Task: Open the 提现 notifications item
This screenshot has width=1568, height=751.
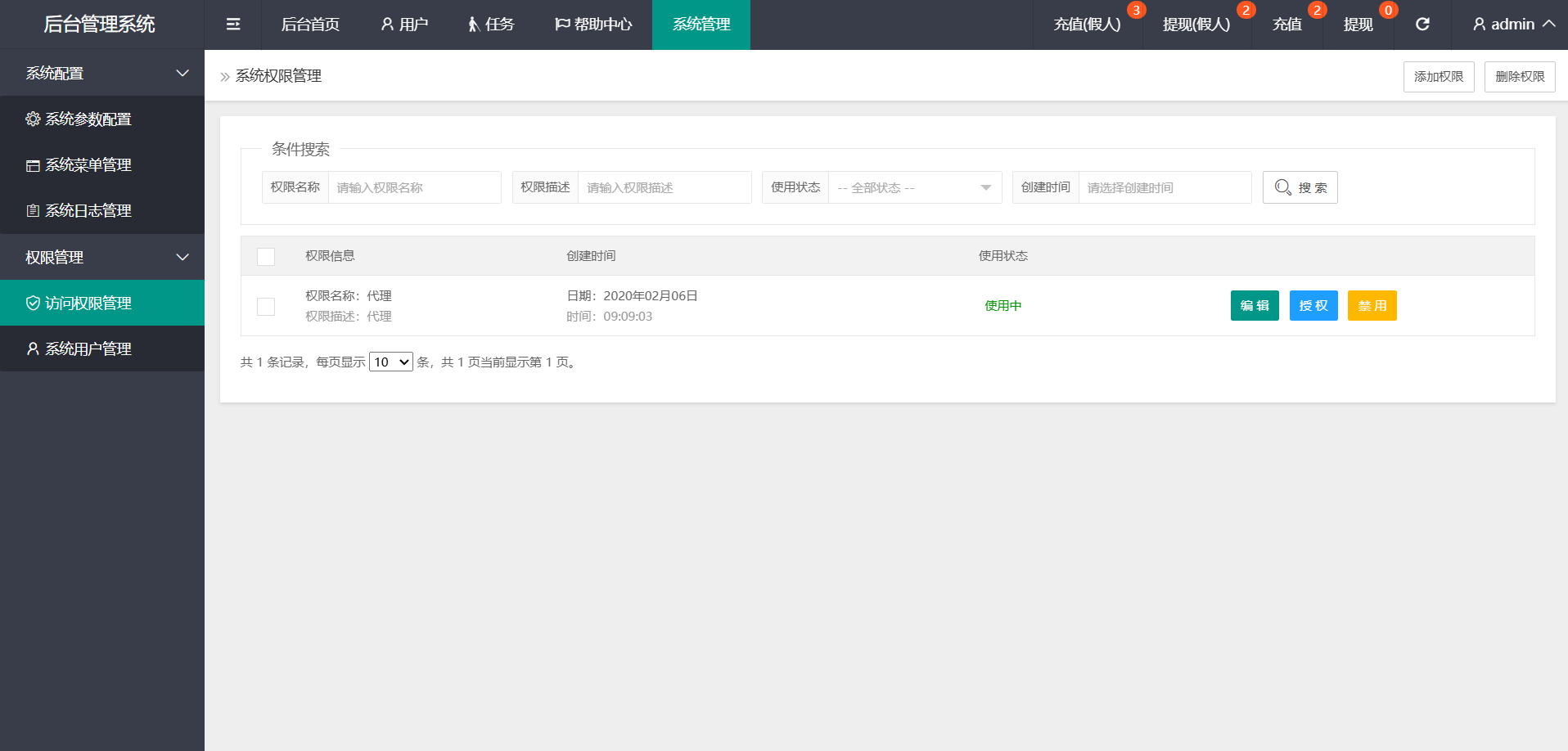Action: (x=1358, y=25)
